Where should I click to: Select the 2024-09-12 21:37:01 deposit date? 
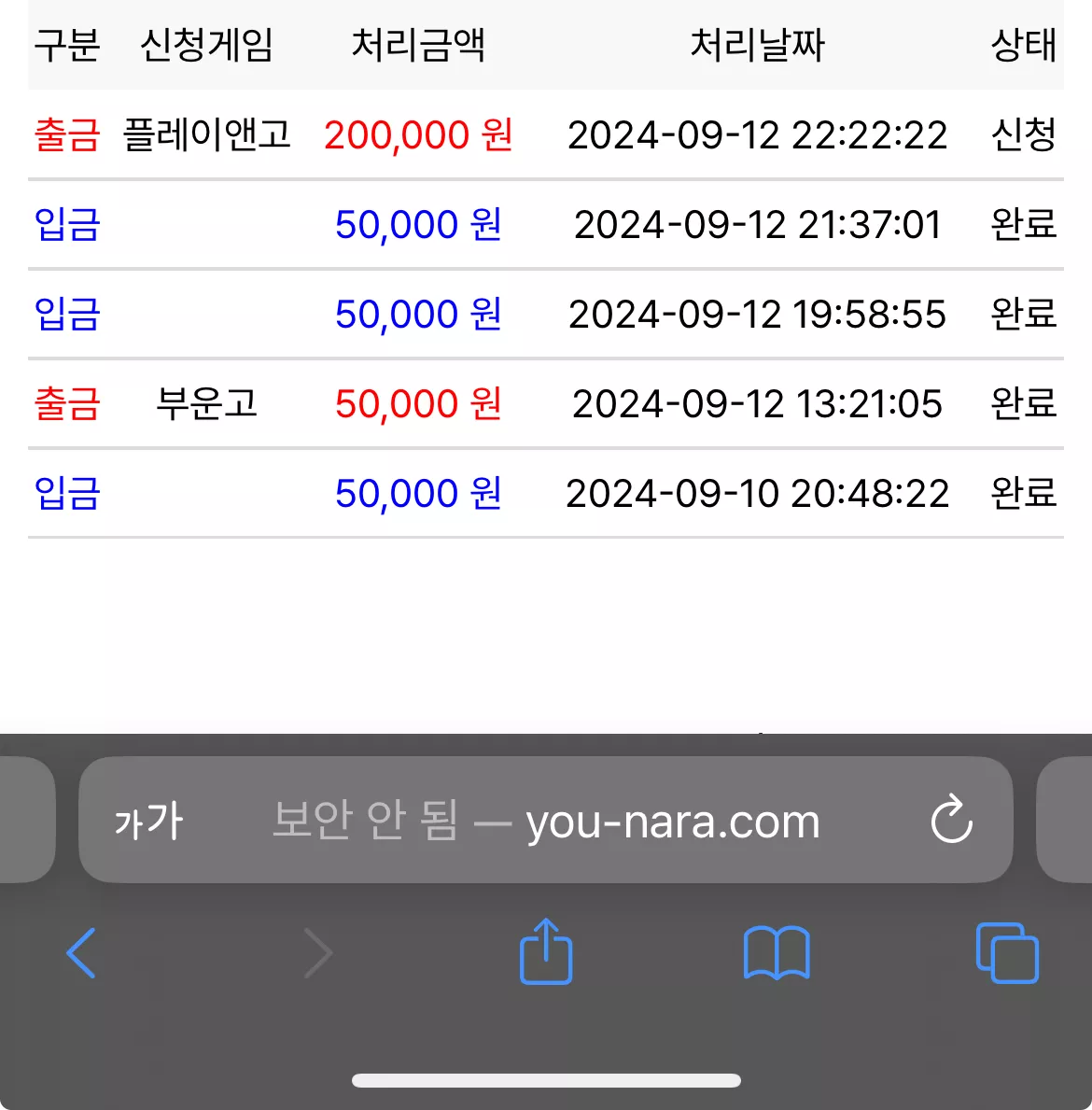pos(757,224)
